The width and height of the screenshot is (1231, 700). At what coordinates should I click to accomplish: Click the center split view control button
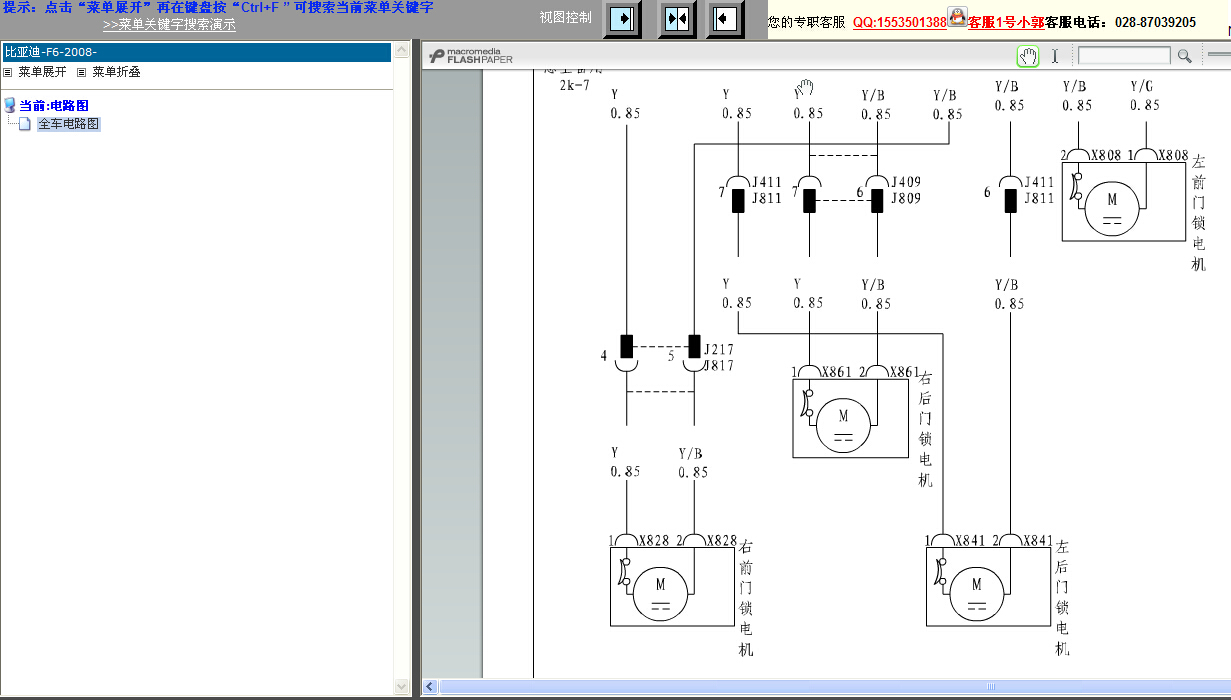point(676,20)
